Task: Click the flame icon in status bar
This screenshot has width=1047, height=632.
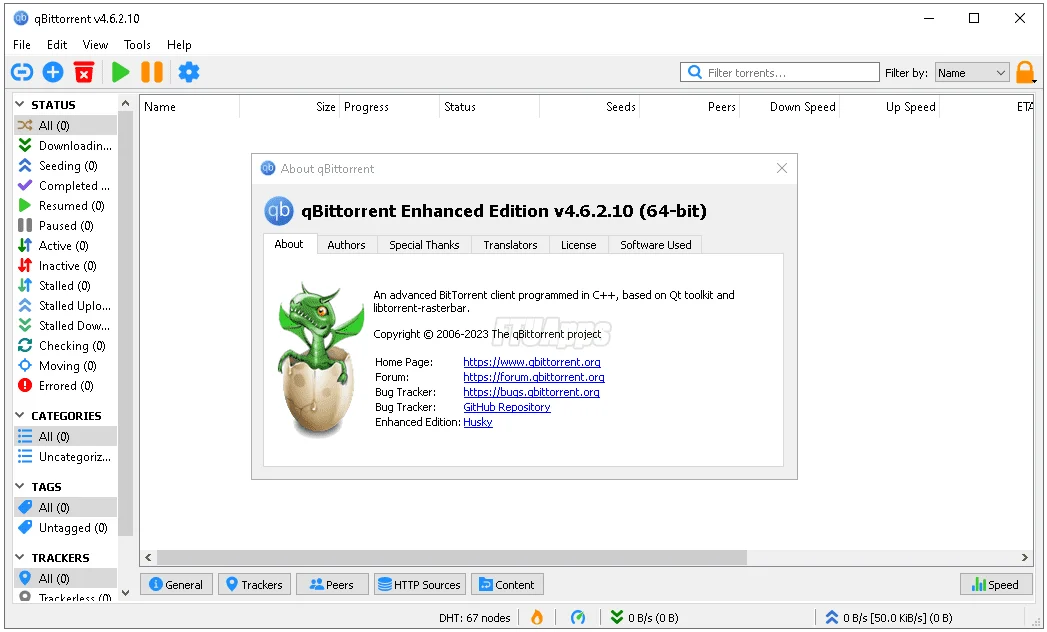Action: pyautogui.click(x=537, y=618)
